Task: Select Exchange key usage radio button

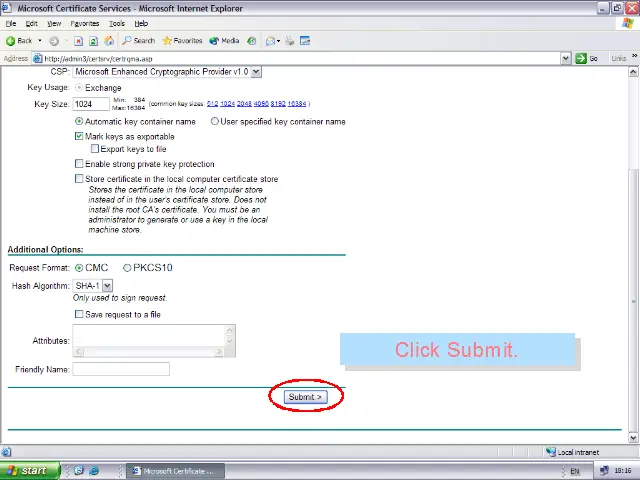Action: (x=79, y=88)
